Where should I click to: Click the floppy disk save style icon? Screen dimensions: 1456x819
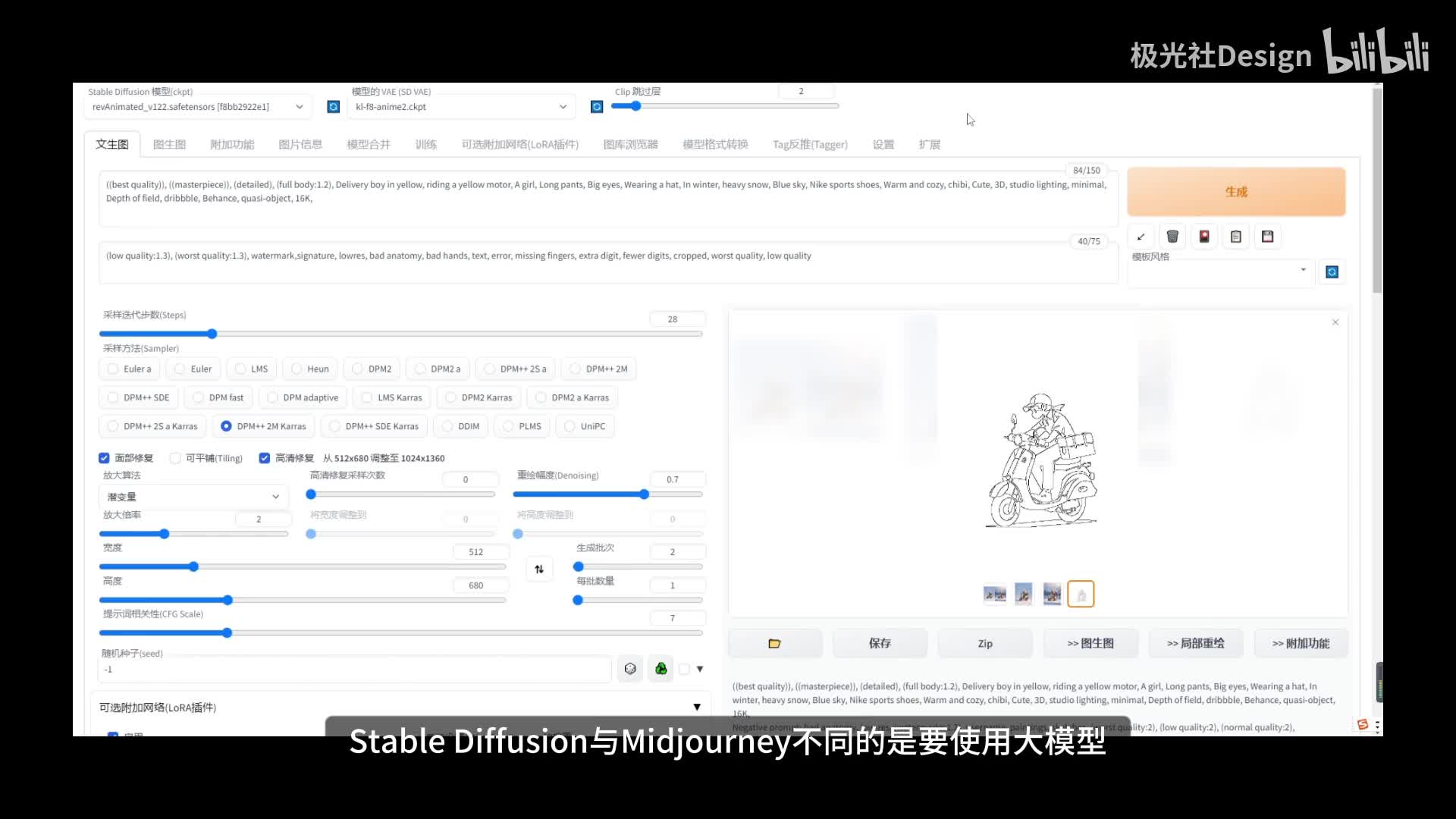click(1267, 237)
